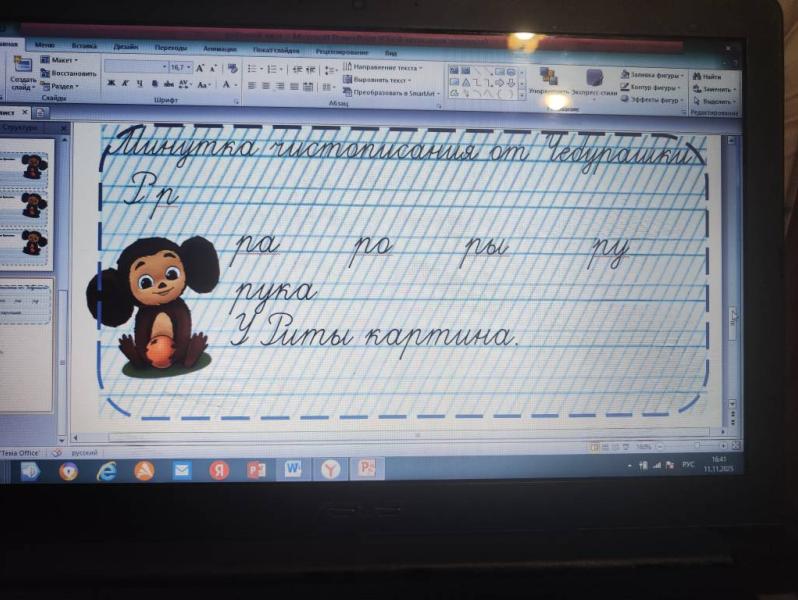
Task: Open the font size dropdown showing 16,7
Action: pos(181,67)
